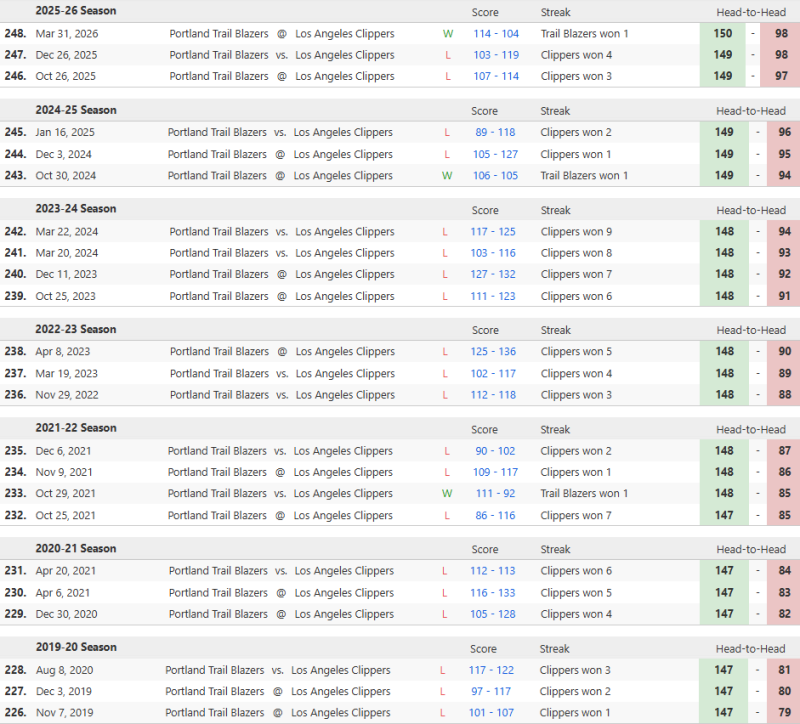Open the 112 - 118 score link
The image size is (800, 724).
[x=493, y=395]
